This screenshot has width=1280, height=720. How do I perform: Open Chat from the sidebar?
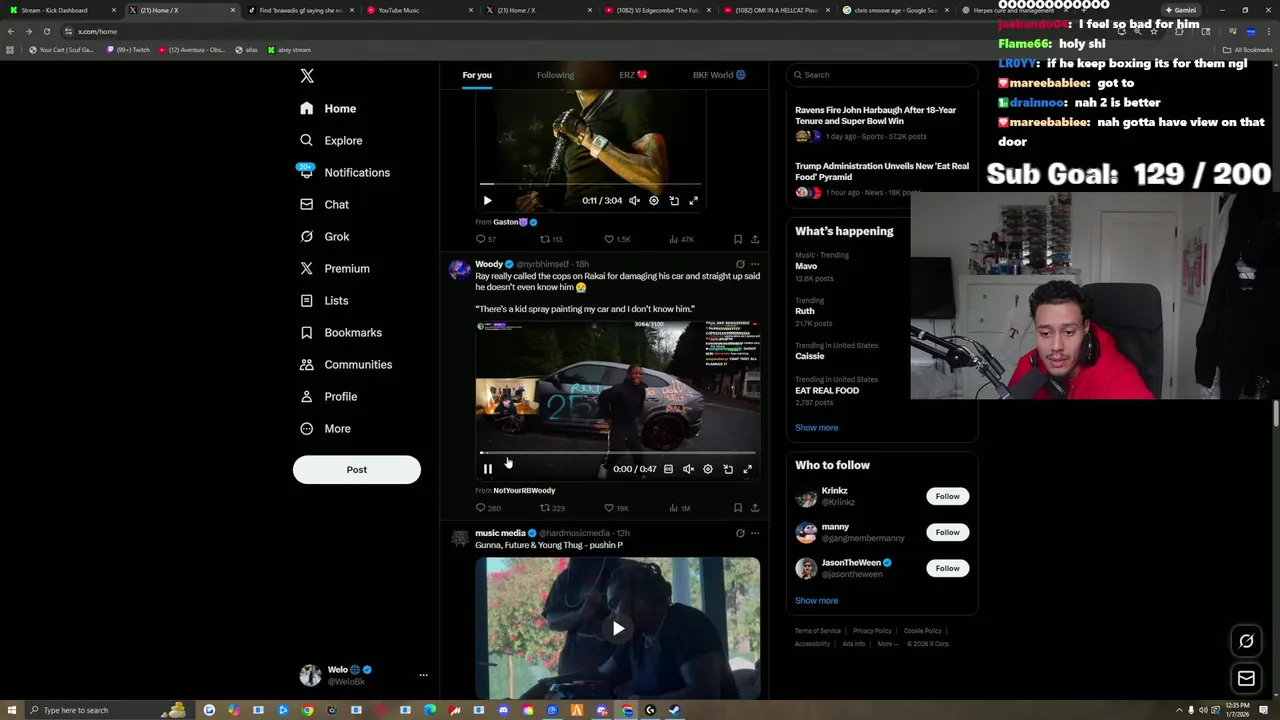point(324,205)
